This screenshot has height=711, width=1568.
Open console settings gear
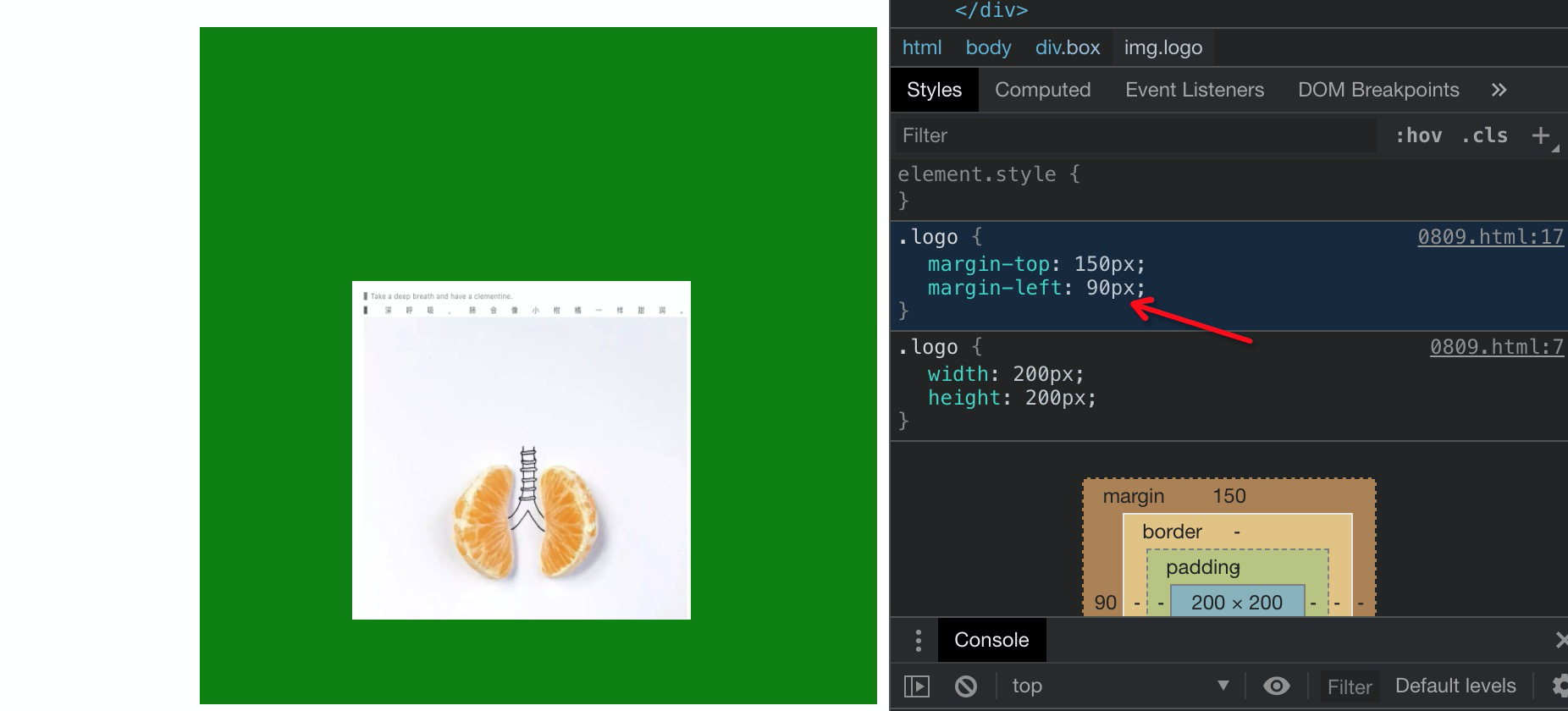point(1560,686)
